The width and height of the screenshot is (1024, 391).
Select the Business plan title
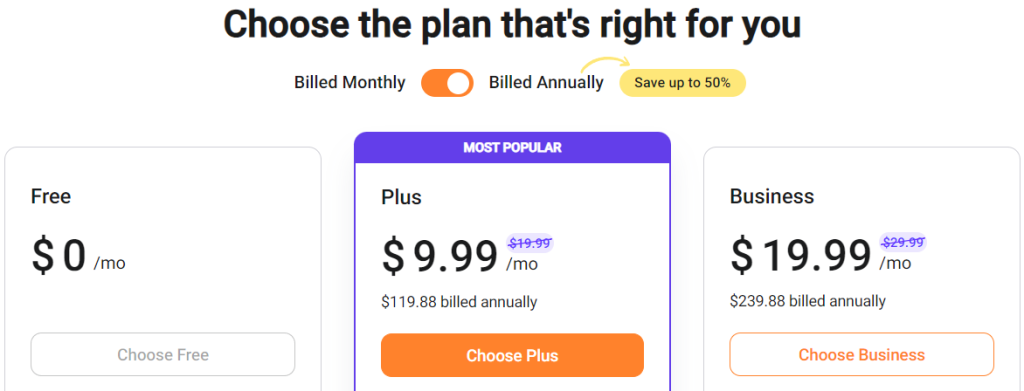tap(772, 196)
